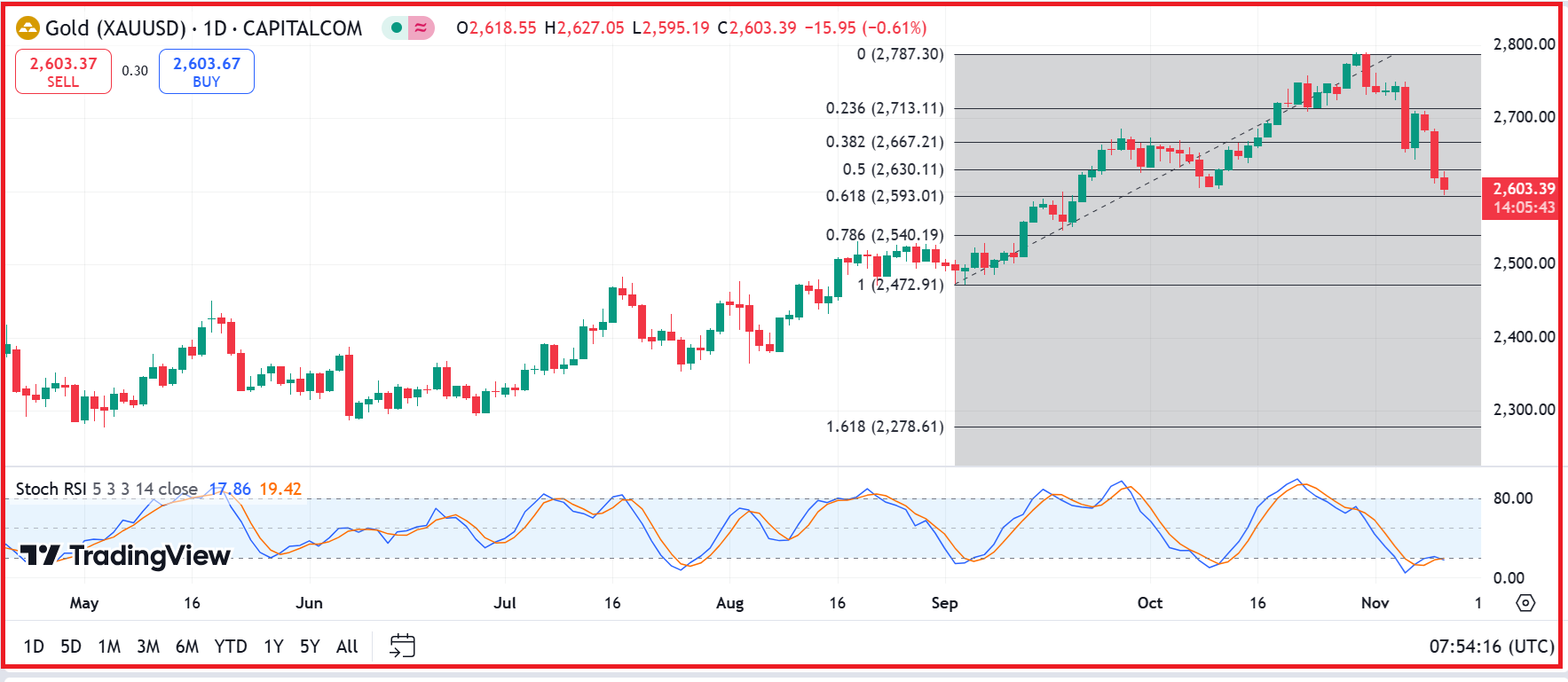Click the TradingView logo watermark
Viewport: 1568px width, 682px height.
(125, 556)
